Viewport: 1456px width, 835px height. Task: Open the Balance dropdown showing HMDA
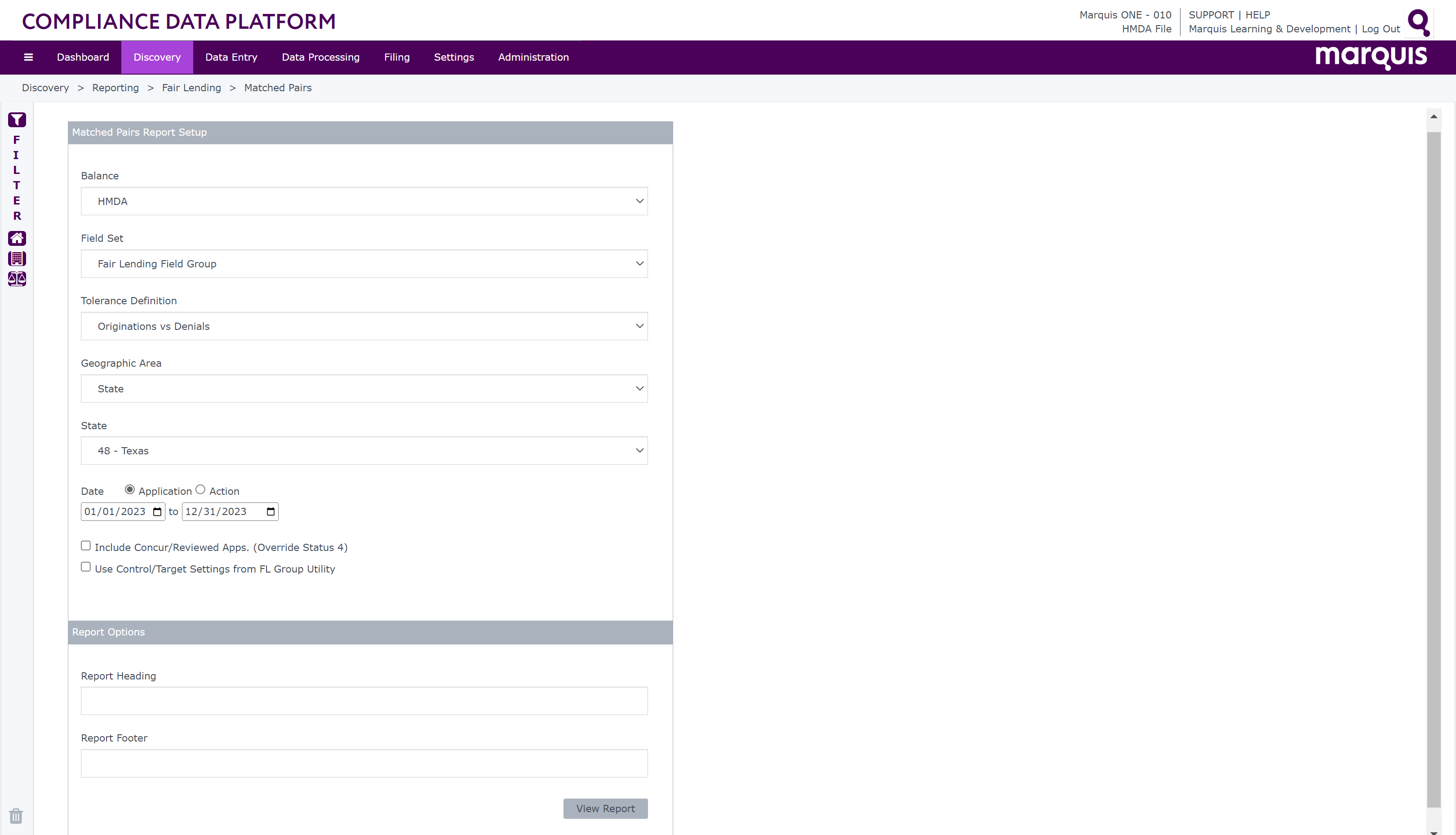(364, 201)
